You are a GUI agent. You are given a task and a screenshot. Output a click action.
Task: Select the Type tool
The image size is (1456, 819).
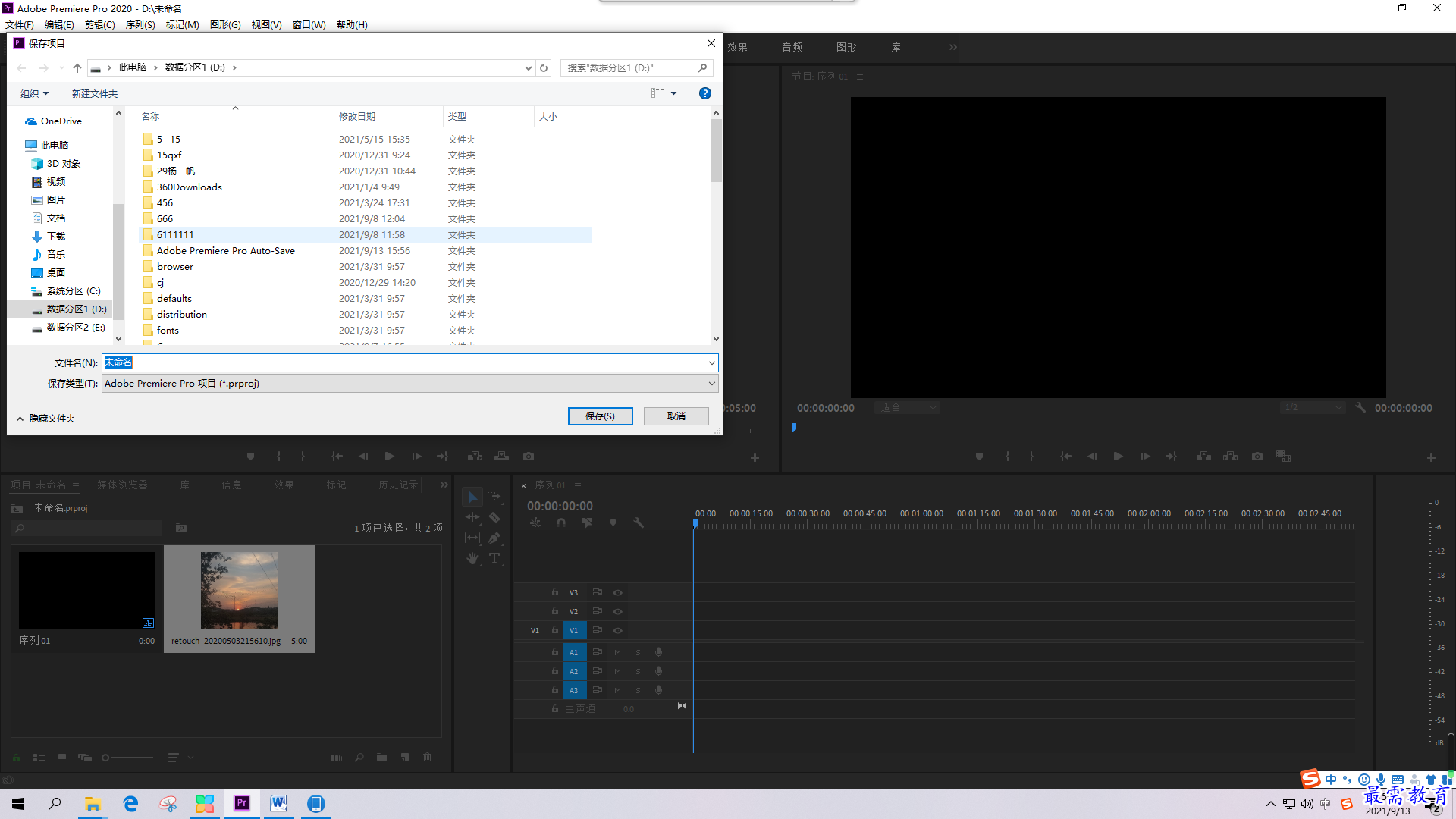[x=494, y=558]
